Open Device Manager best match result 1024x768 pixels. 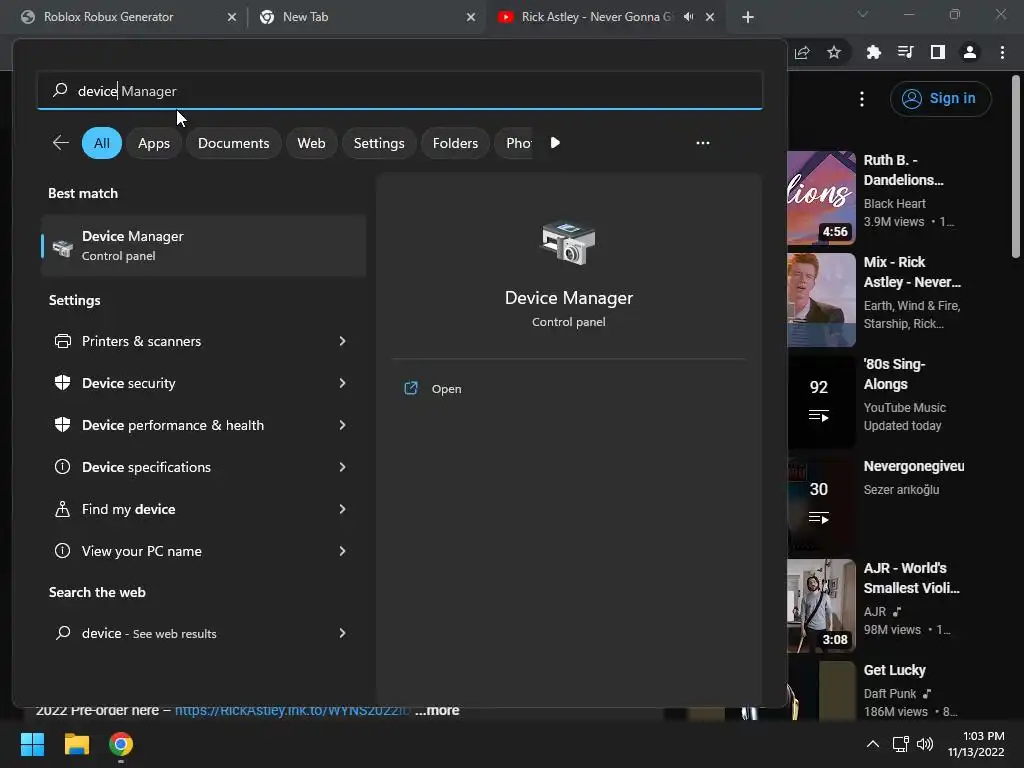coord(203,246)
